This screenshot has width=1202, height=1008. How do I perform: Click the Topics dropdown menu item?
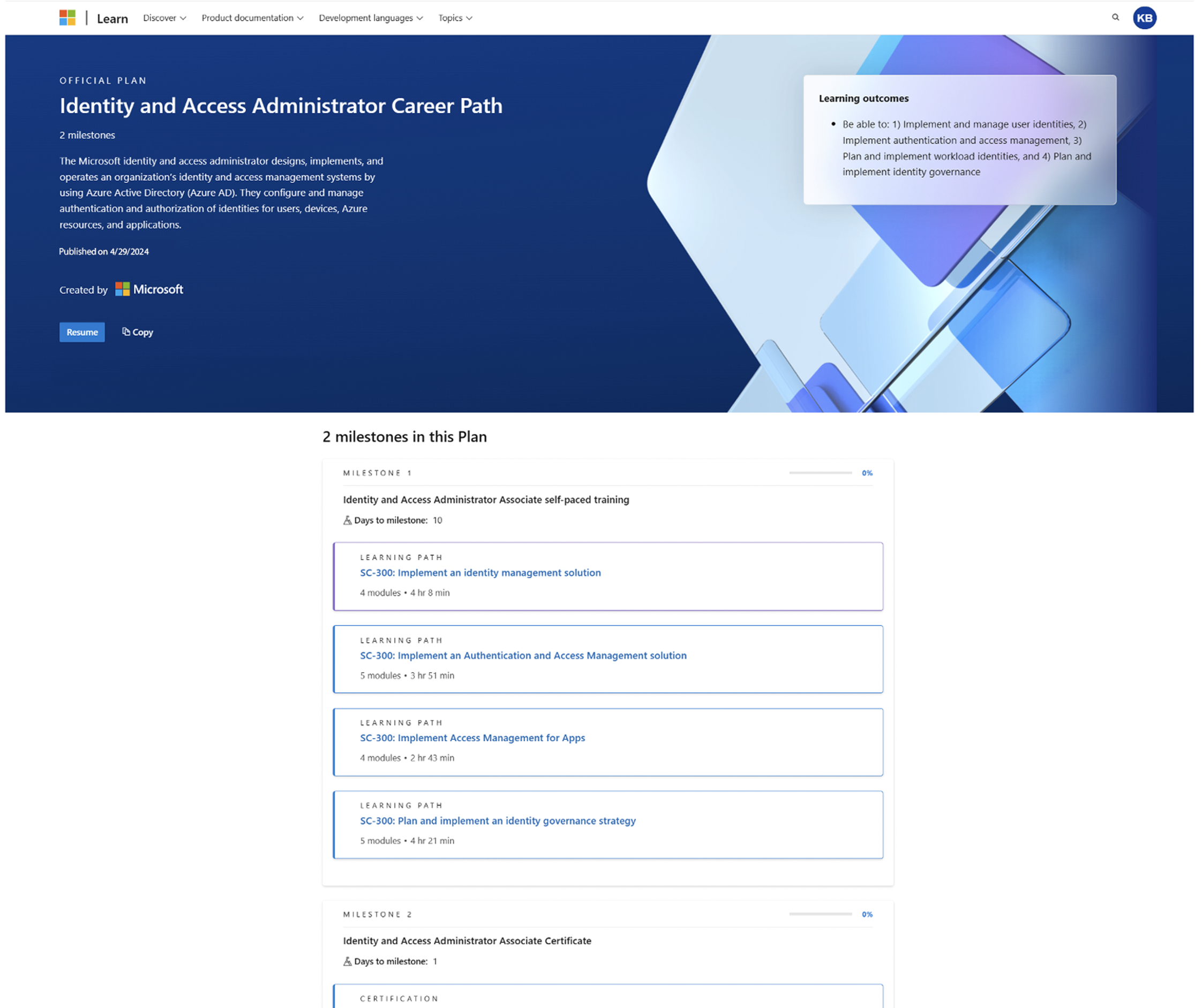coord(456,18)
